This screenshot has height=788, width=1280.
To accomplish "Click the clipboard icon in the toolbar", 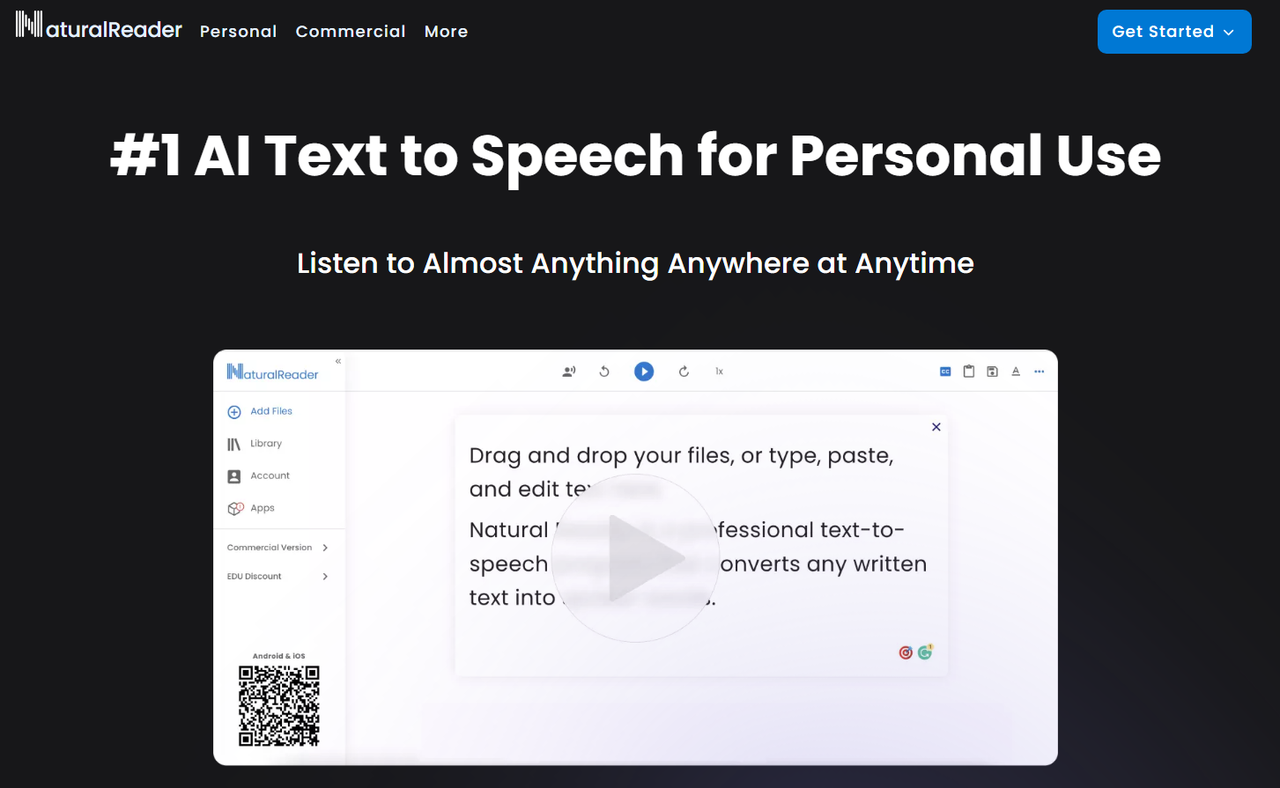I will [969, 372].
